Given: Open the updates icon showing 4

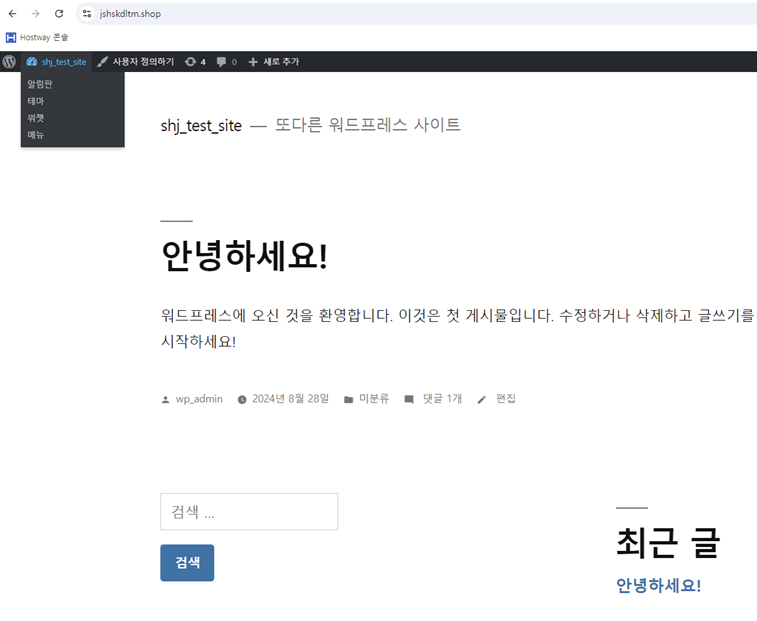Looking at the screenshot, I should tap(195, 62).
